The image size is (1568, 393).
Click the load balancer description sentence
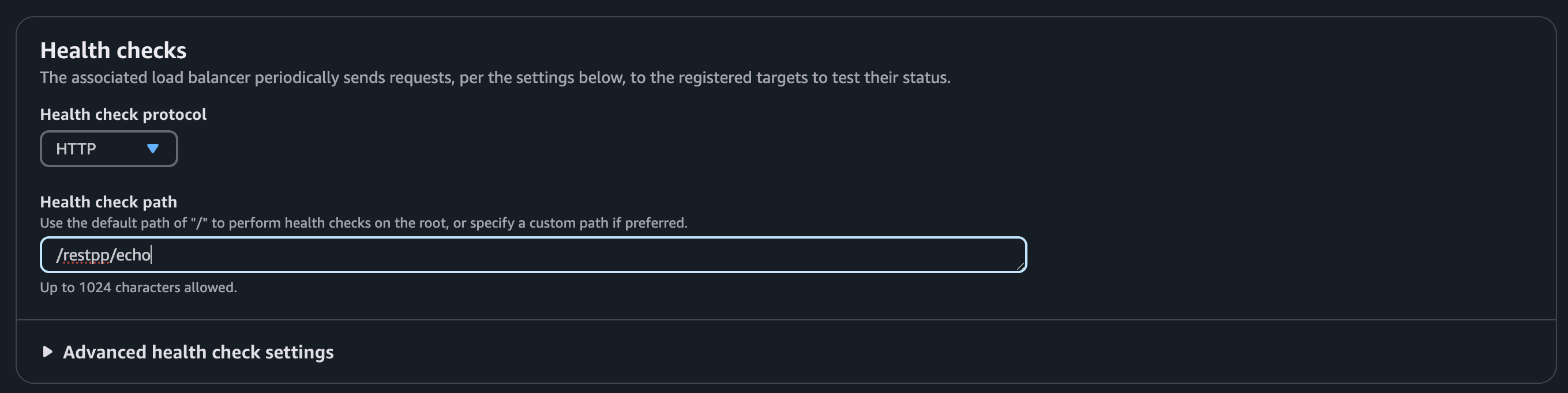494,78
